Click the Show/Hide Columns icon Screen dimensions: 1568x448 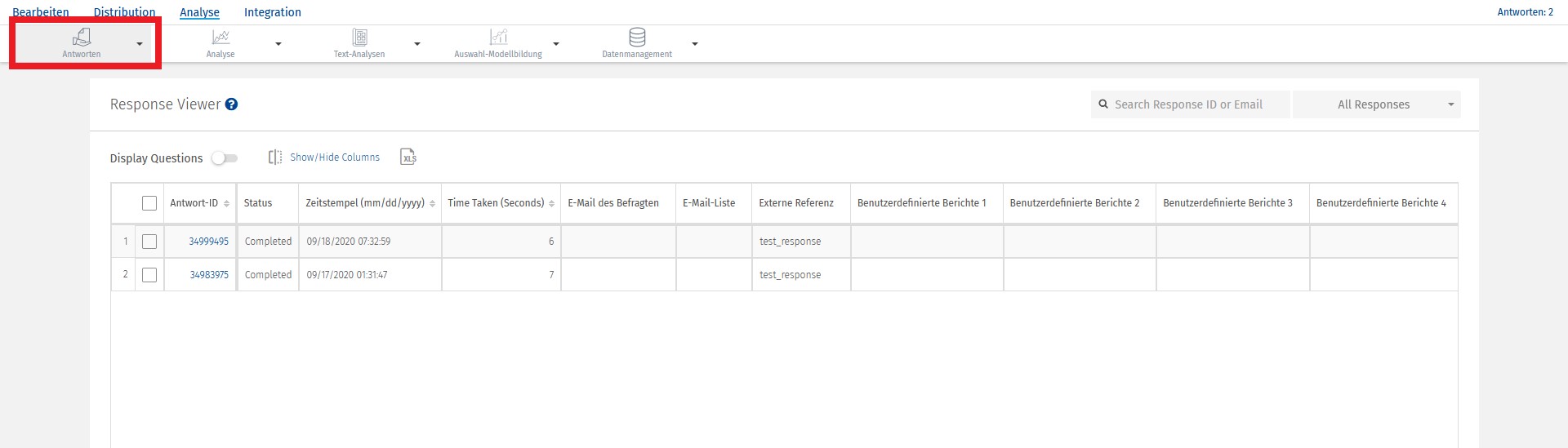(x=275, y=157)
